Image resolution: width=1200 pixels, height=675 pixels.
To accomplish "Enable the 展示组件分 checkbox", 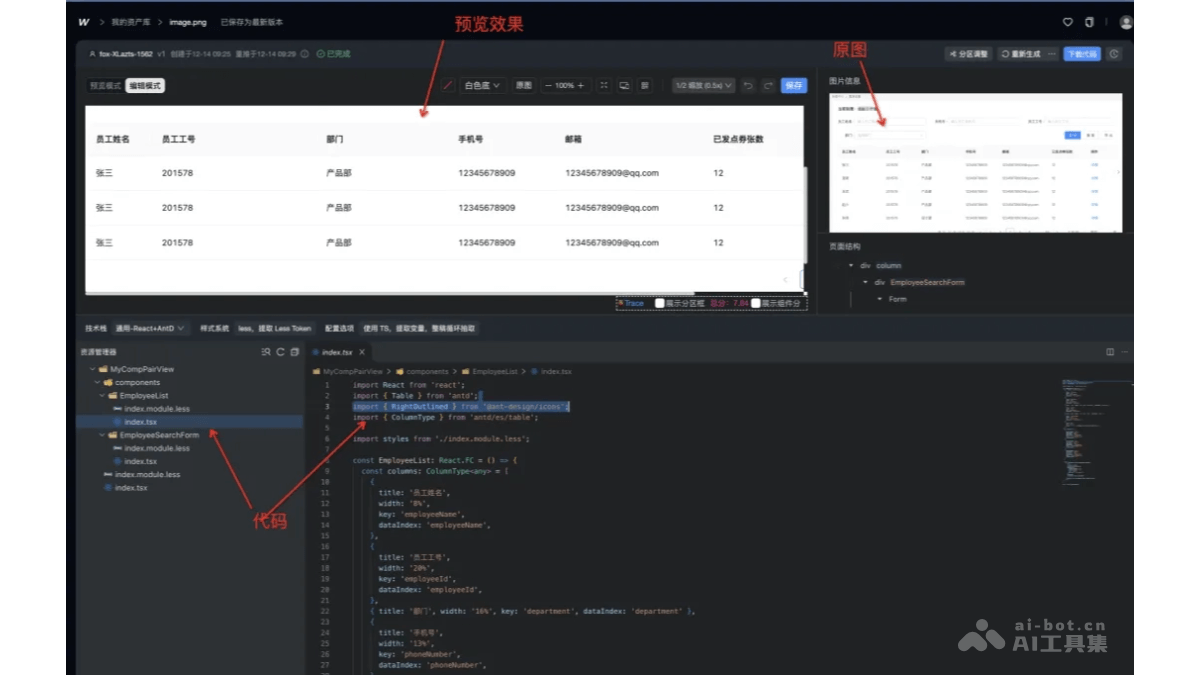I will tap(754, 303).
